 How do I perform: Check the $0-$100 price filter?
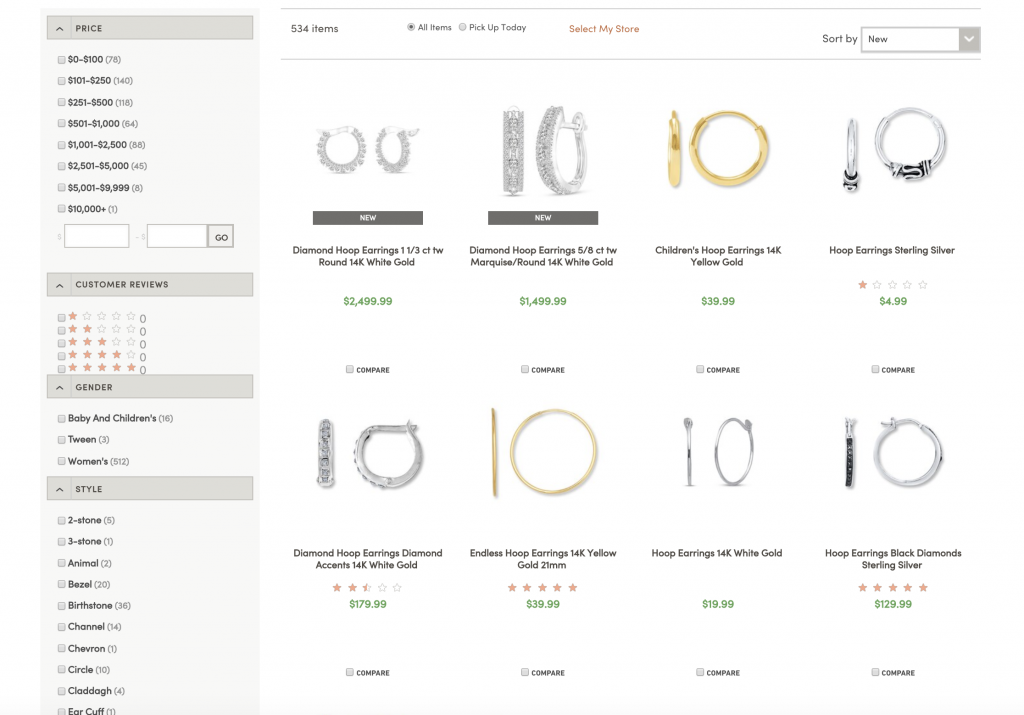point(61,59)
